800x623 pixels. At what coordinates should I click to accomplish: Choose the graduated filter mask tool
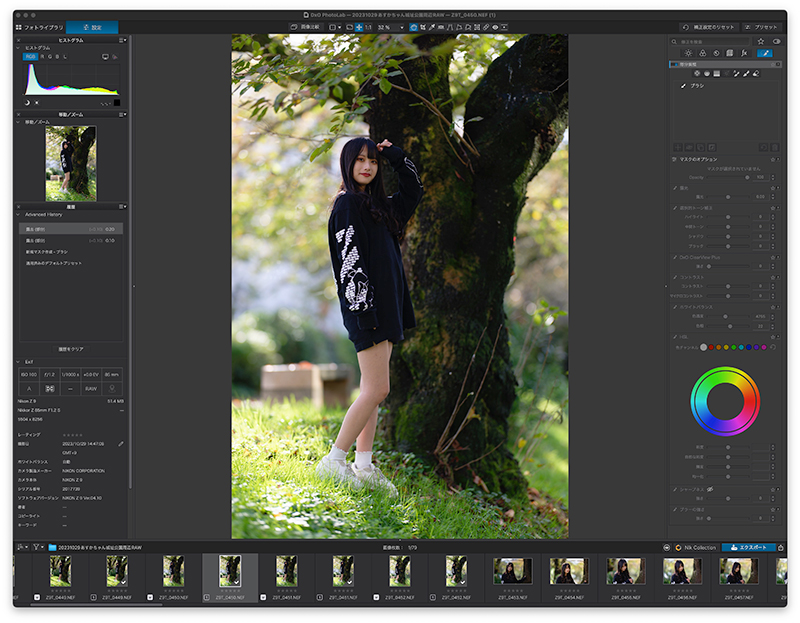[x=716, y=73]
